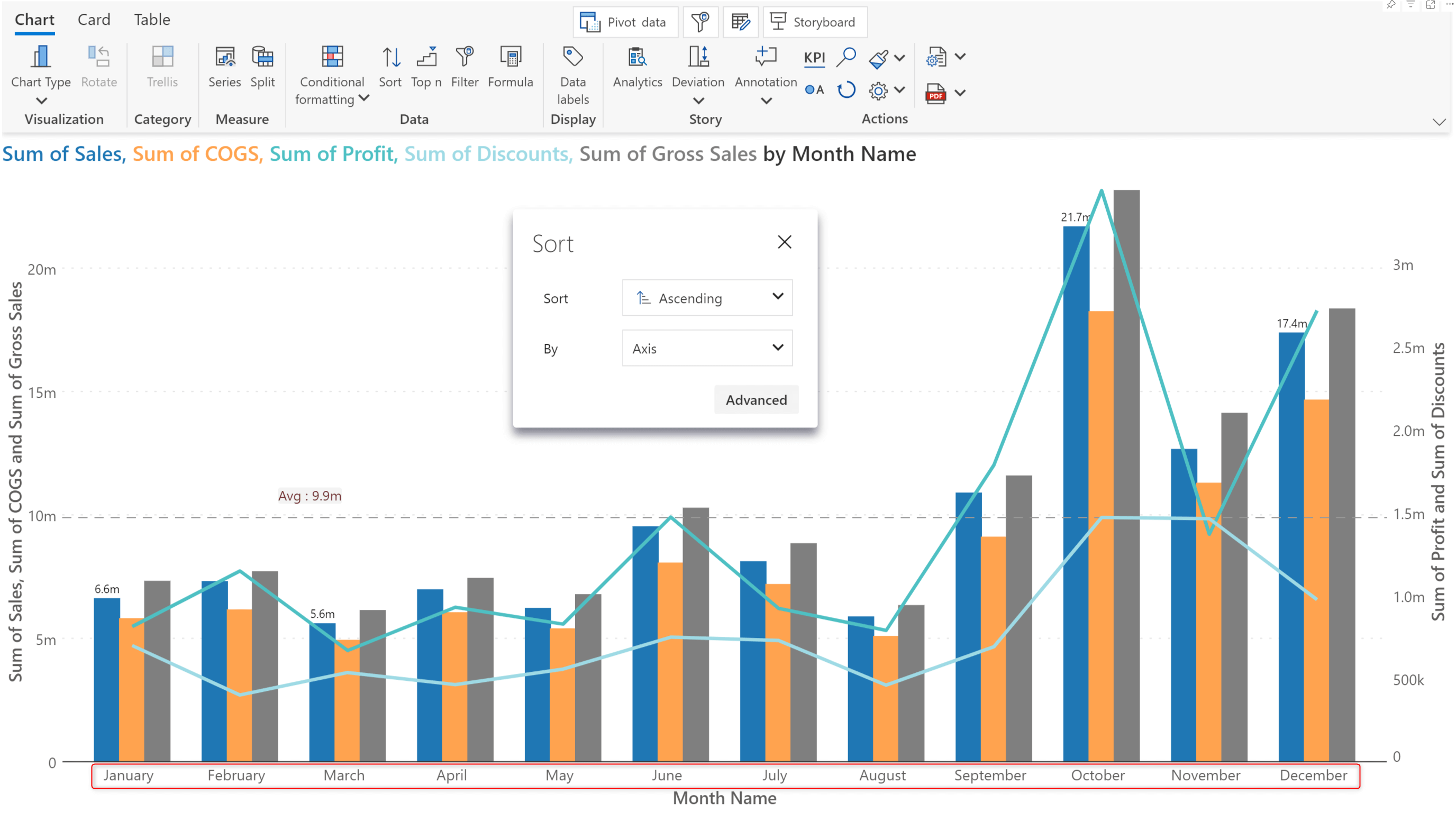Expand the Sort By dropdown

[x=706, y=348]
